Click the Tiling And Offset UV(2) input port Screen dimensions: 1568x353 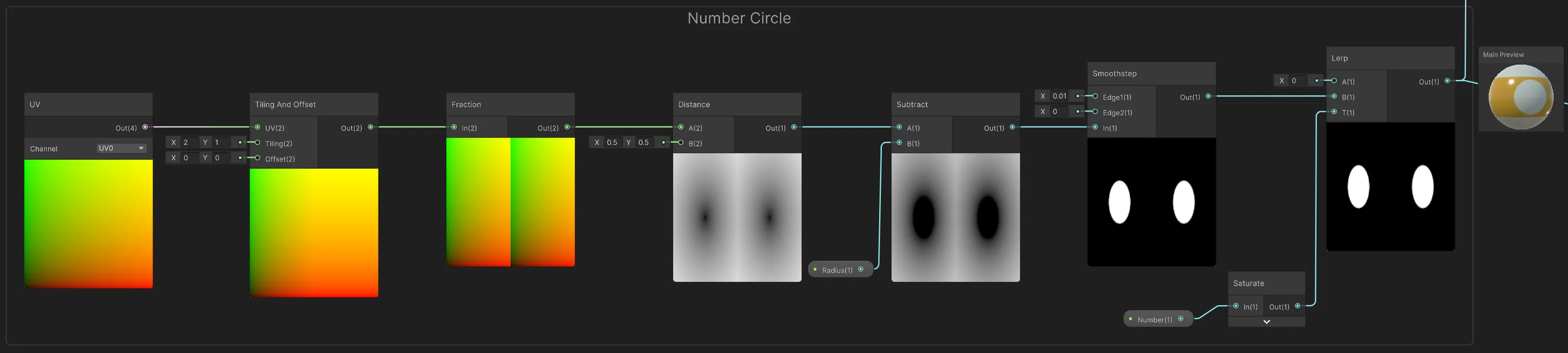[257, 127]
